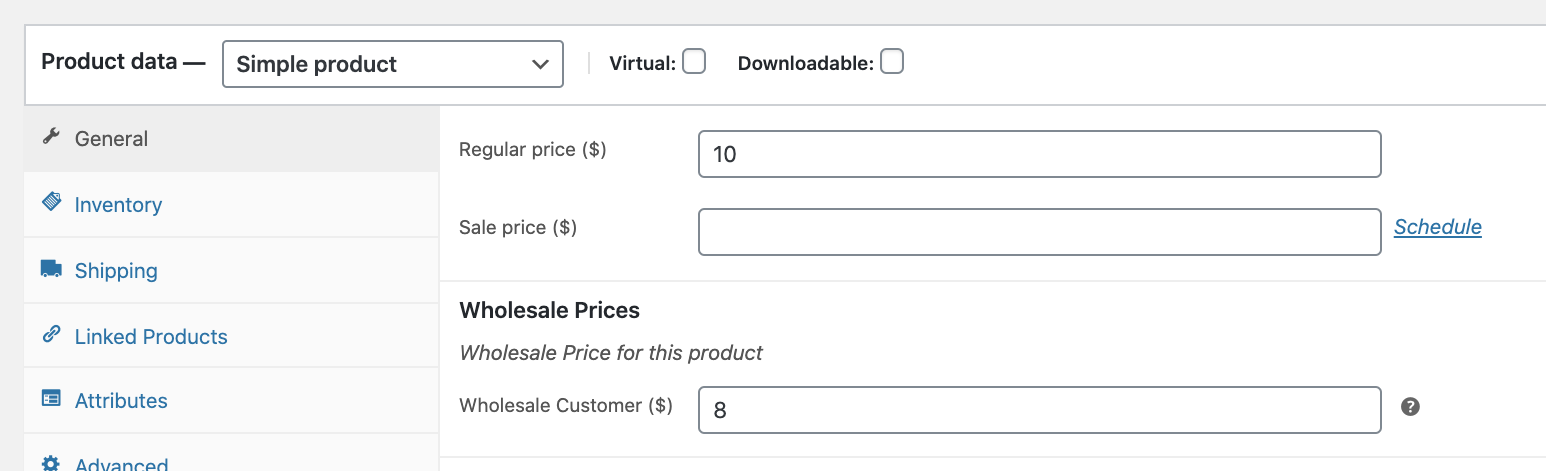The width and height of the screenshot is (1546, 471).
Task: Click the Inventory tag icon
Action: pyautogui.click(x=51, y=202)
